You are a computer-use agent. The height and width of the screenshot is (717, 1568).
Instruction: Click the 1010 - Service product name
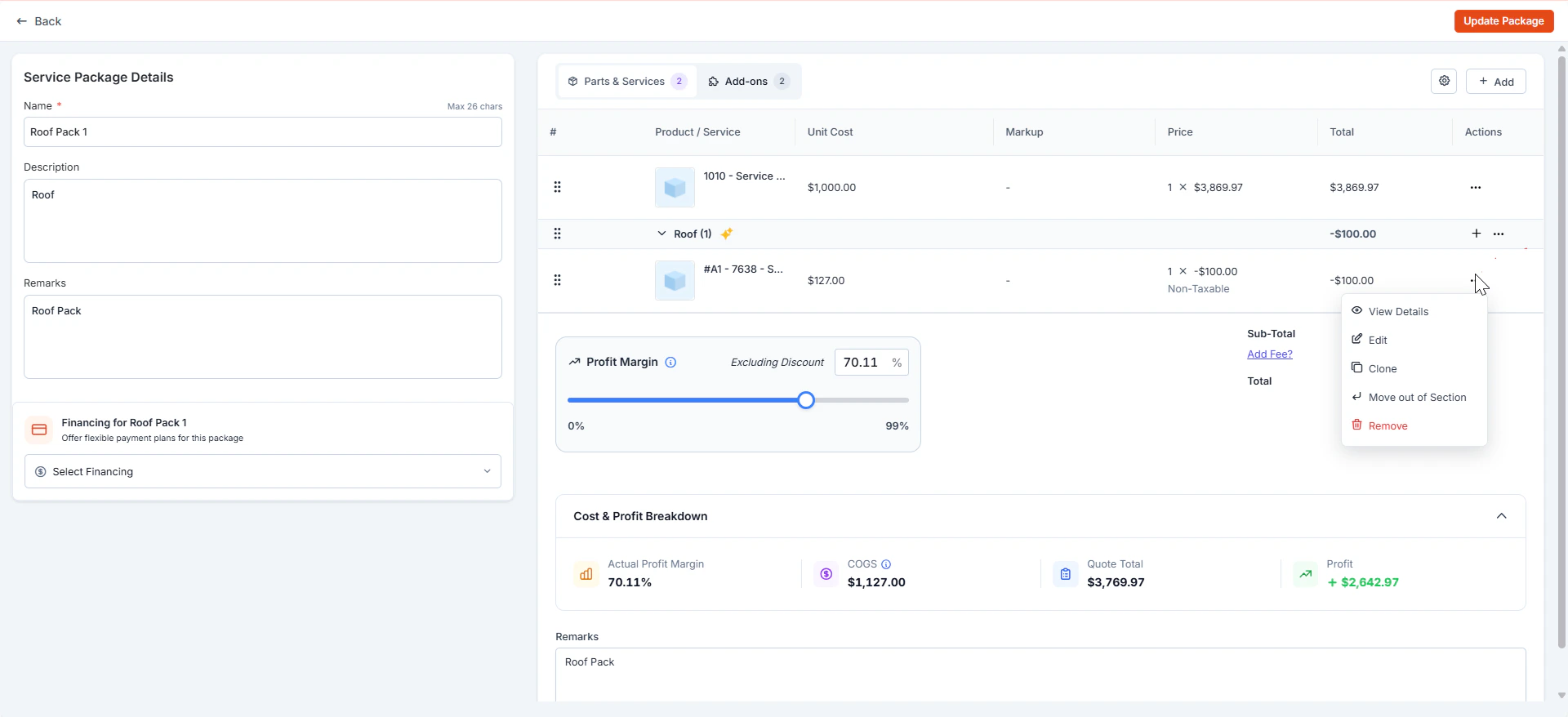(x=744, y=176)
